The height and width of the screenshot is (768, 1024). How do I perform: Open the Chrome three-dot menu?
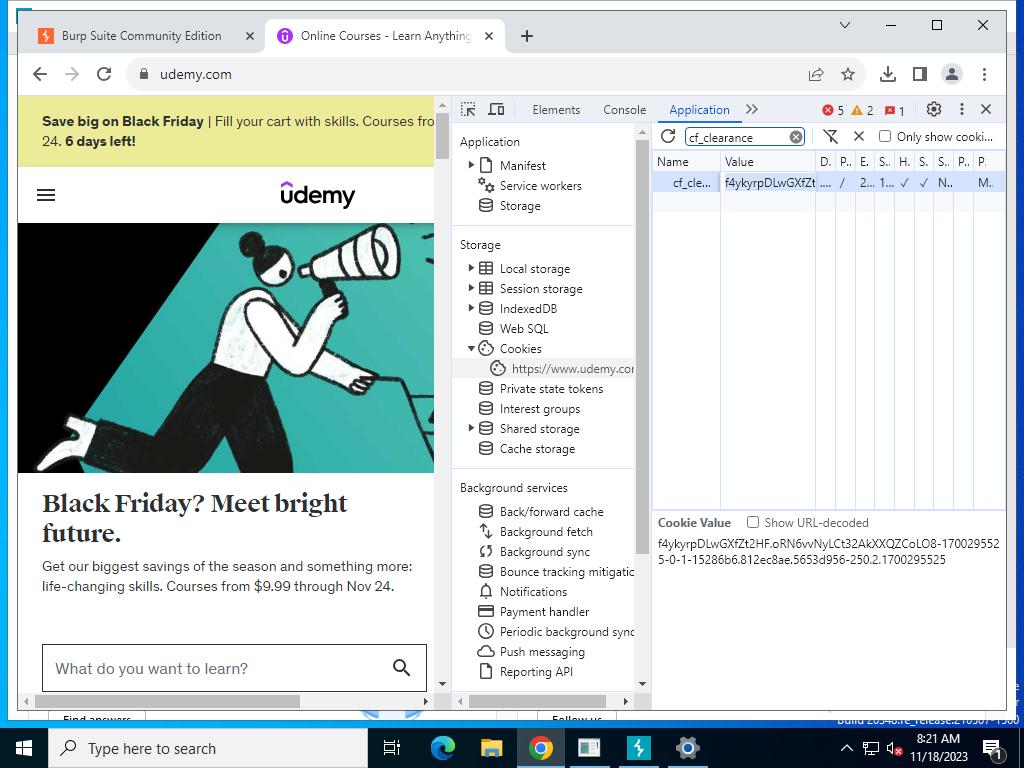point(984,74)
